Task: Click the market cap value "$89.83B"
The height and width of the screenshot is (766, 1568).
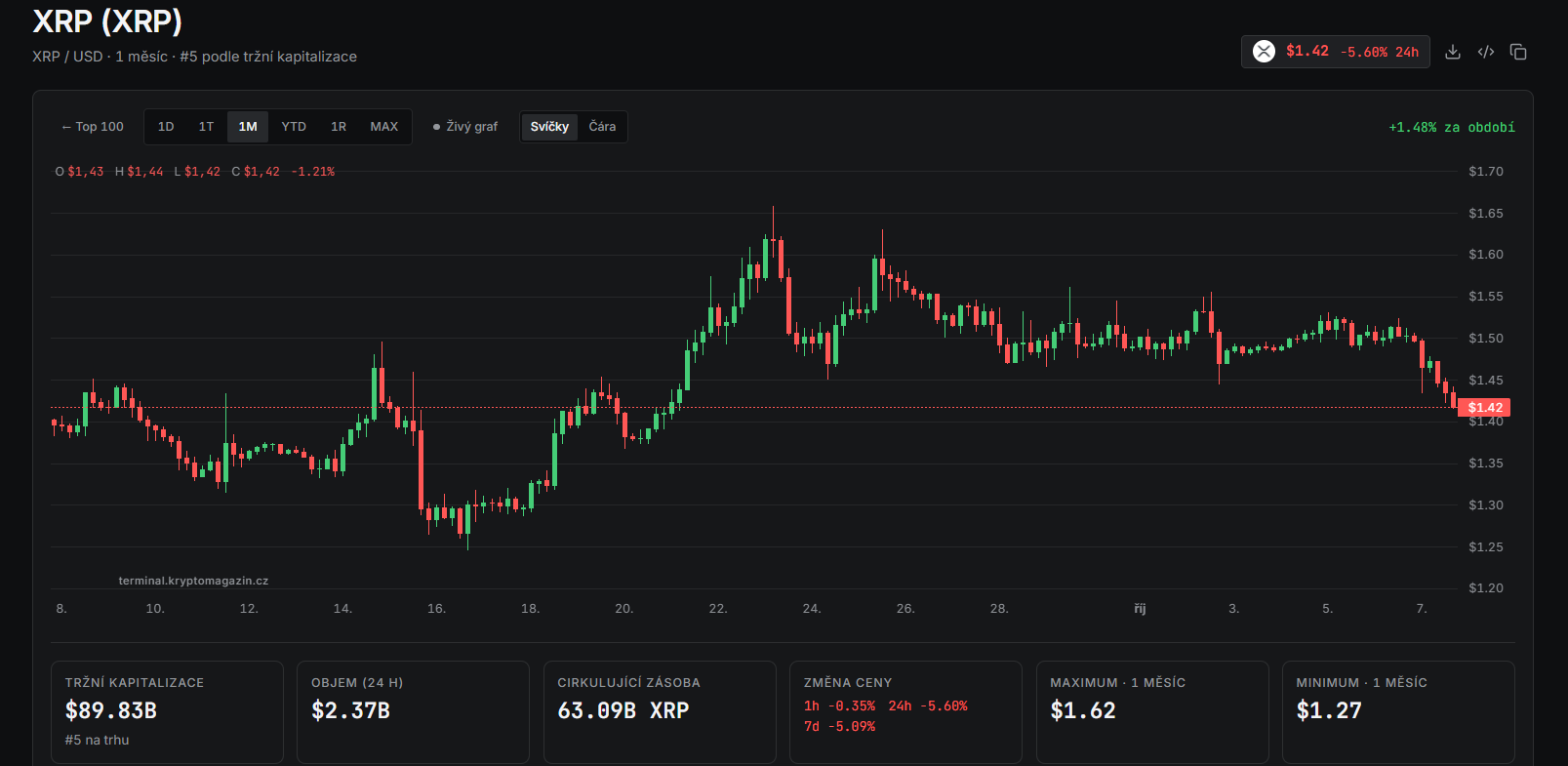Action: (x=111, y=710)
